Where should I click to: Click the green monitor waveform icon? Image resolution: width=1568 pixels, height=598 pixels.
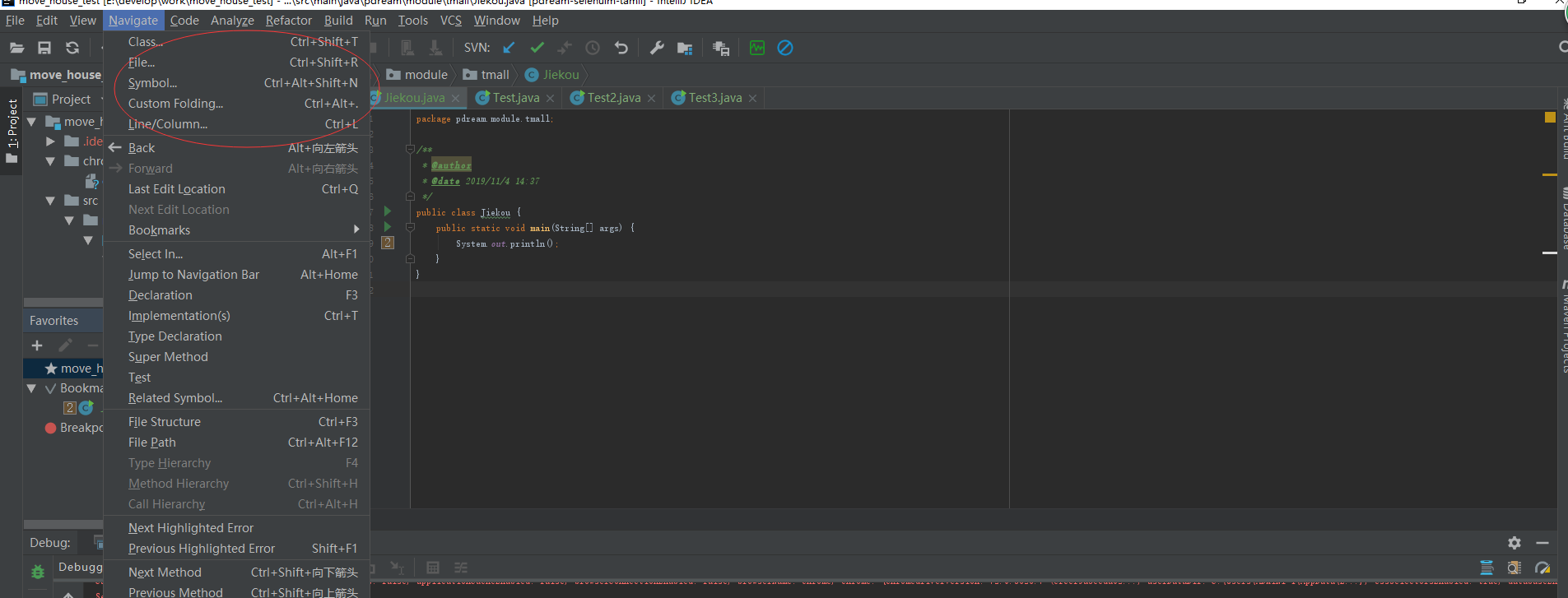click(757, 48)
